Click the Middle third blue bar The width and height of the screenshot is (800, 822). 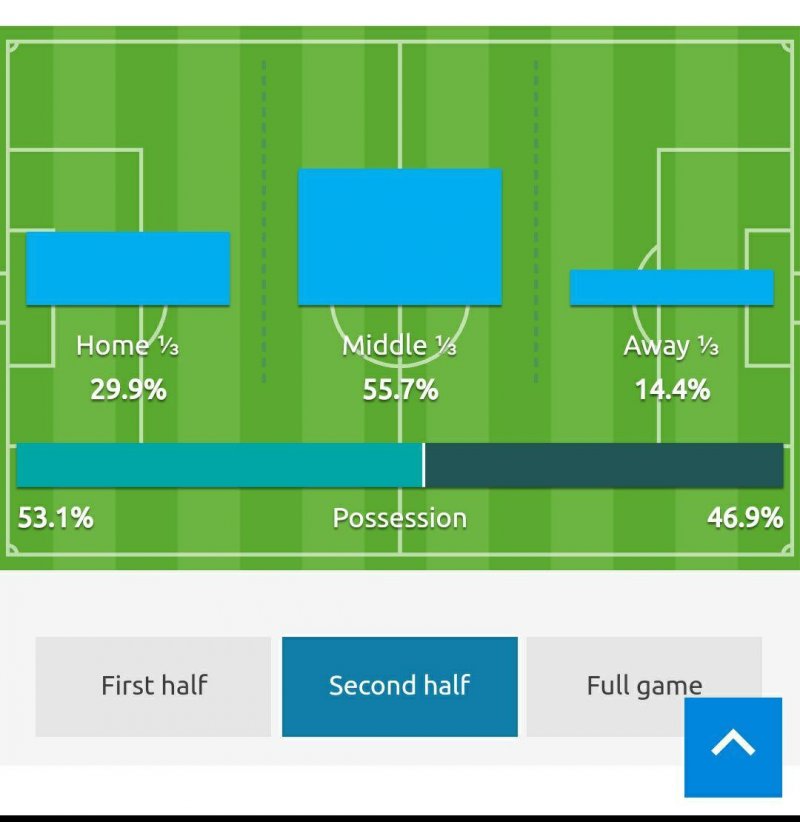pos(400,237)
